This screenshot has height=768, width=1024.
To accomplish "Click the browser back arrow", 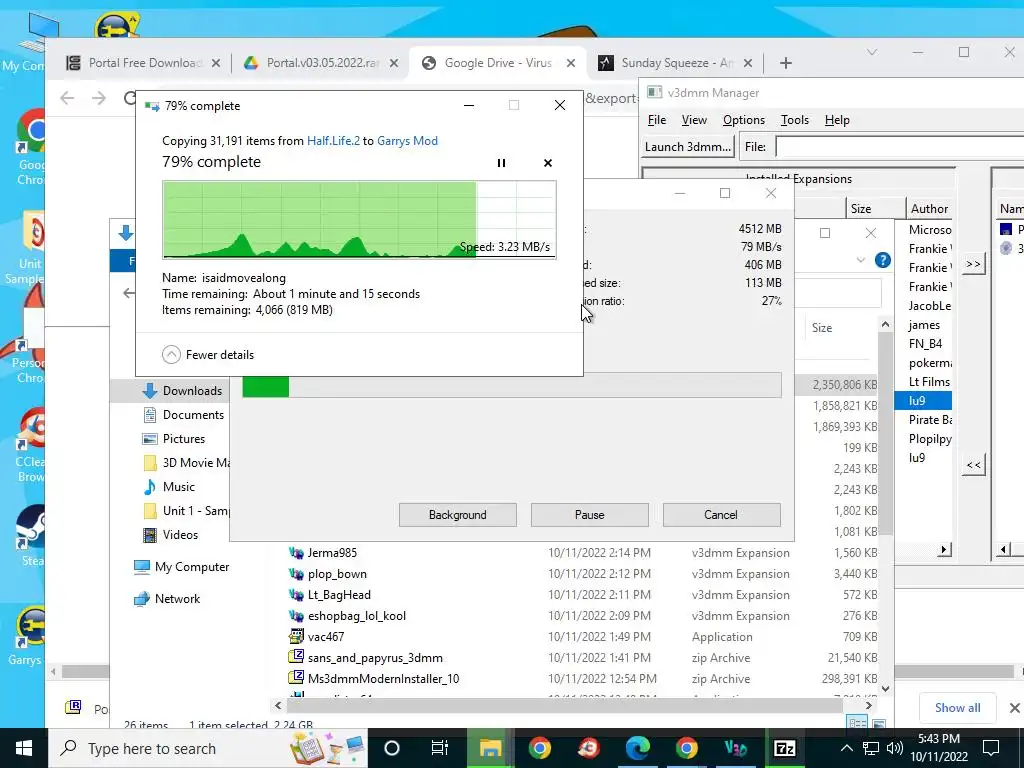I will coord(67,98).
